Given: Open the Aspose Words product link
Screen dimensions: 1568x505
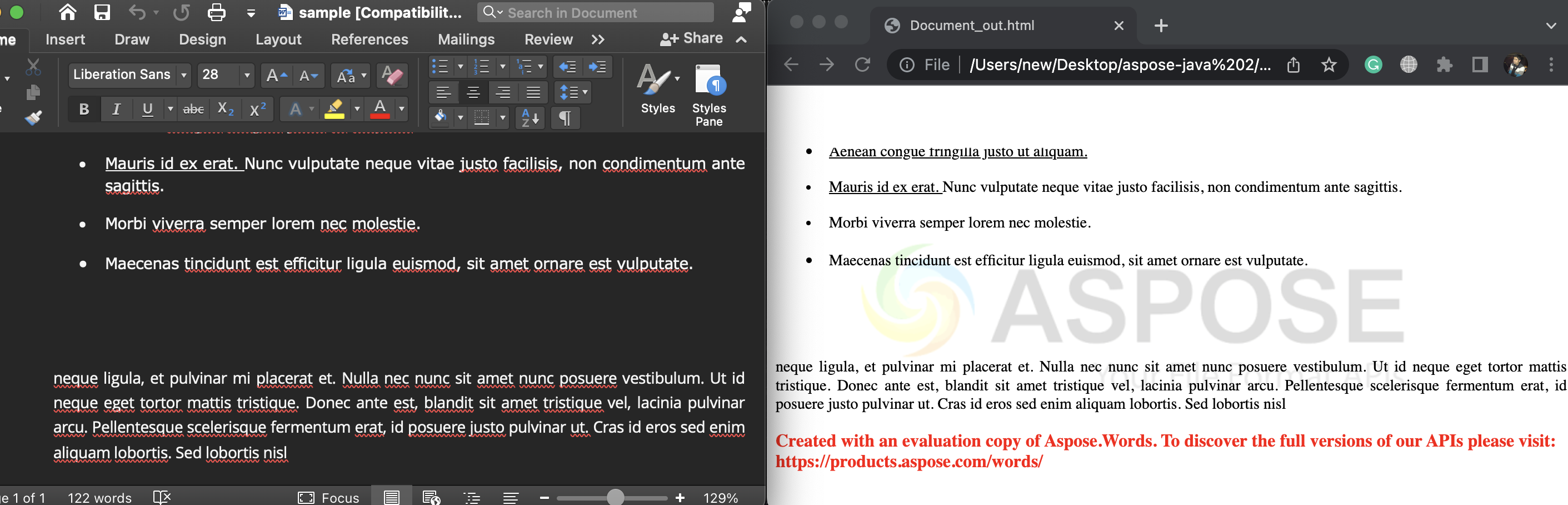Looking at the screenshot, I should point(910,462).
